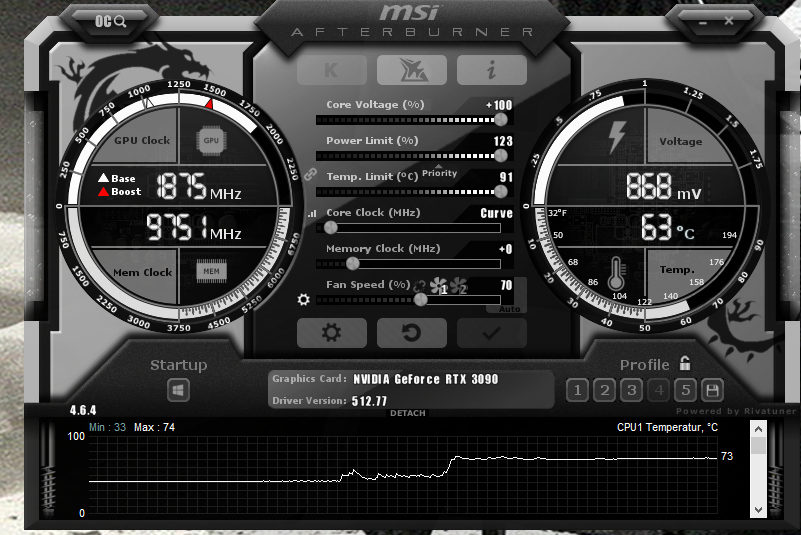The image size is (801, 535).
Task: Click DETACH to undock the monitor
Action: (408, 413)
